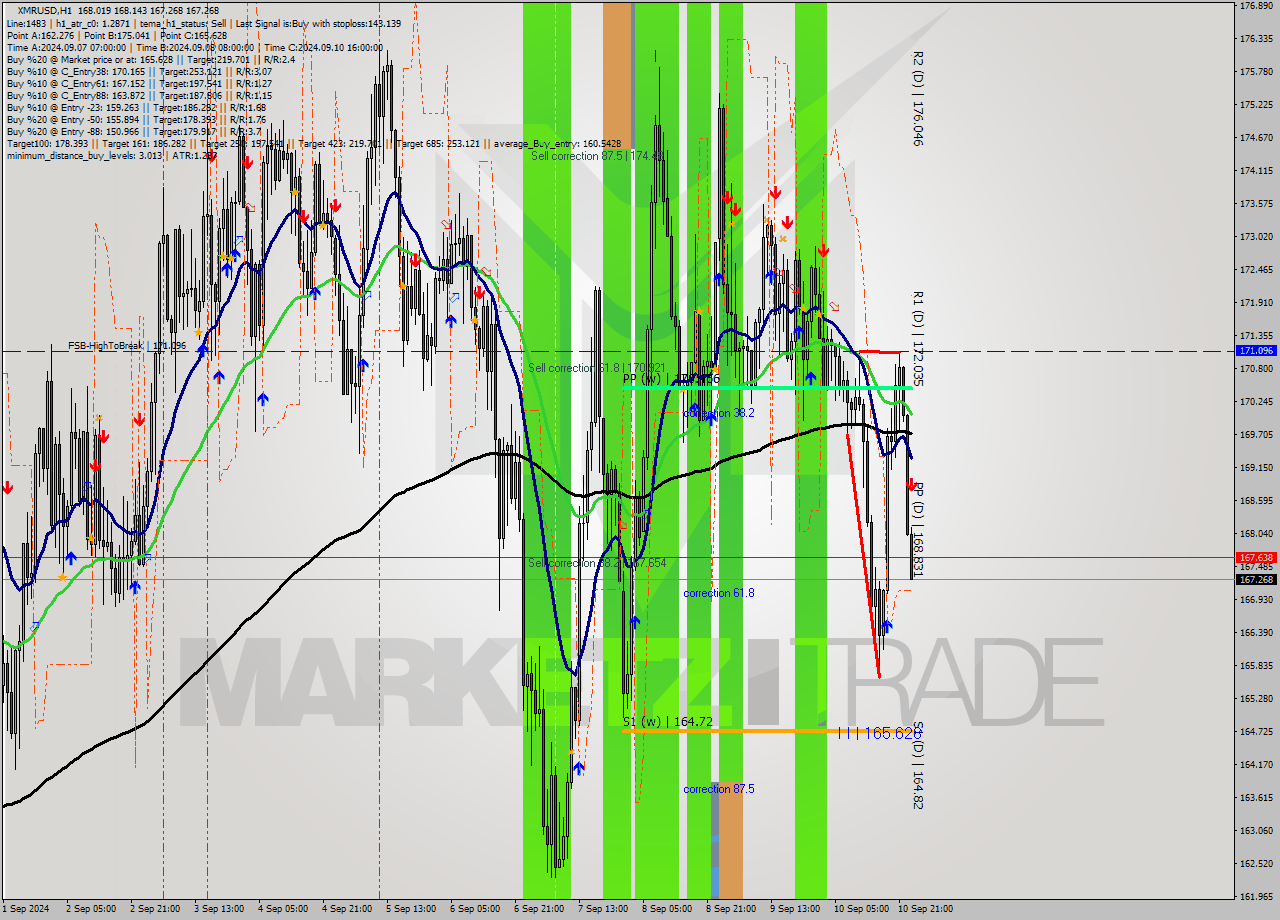Screen dimensions: 1280x920
Task: Click the black 167.268 current price tag
Action: point(1256,579)
